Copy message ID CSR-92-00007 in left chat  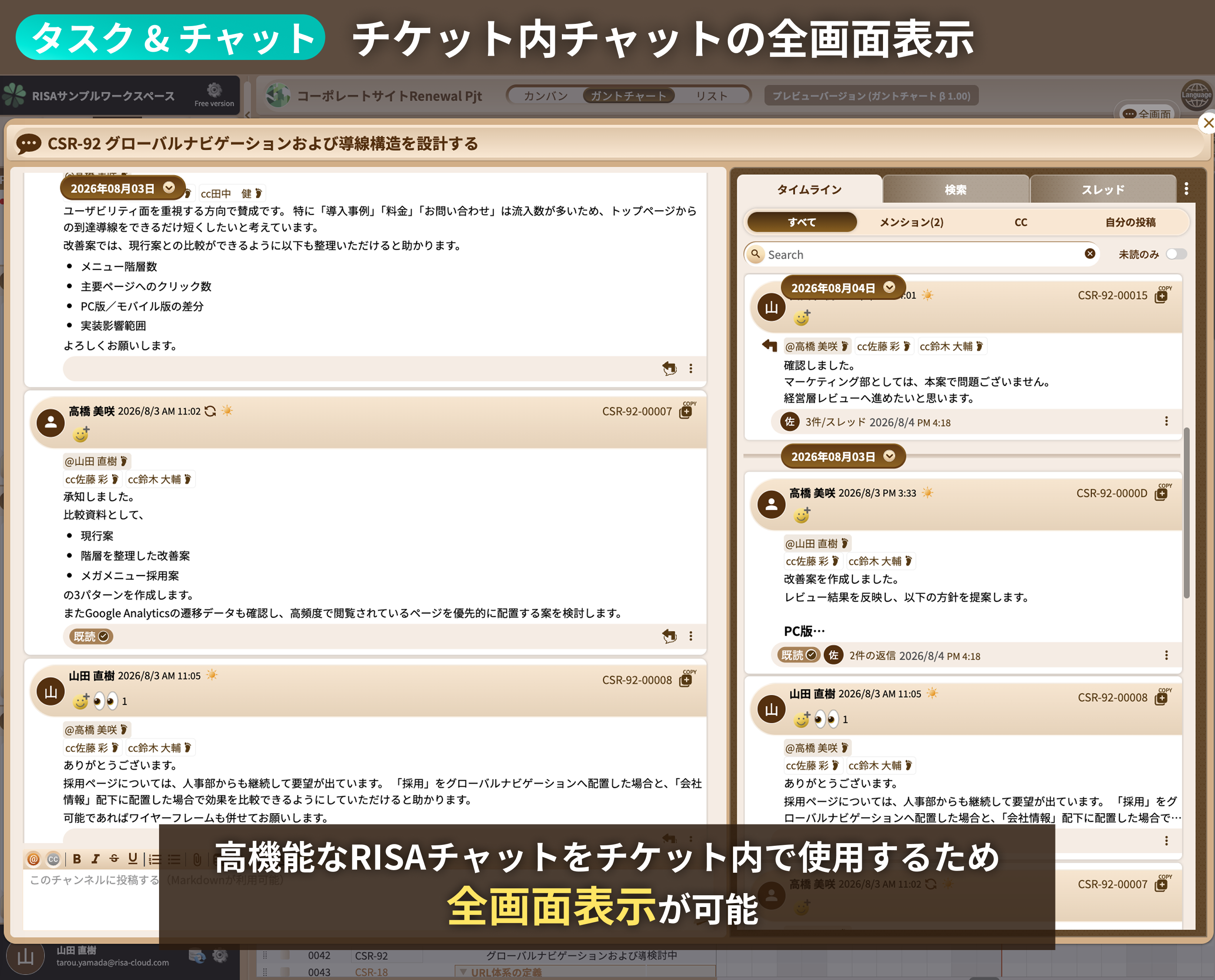point(687,411)
